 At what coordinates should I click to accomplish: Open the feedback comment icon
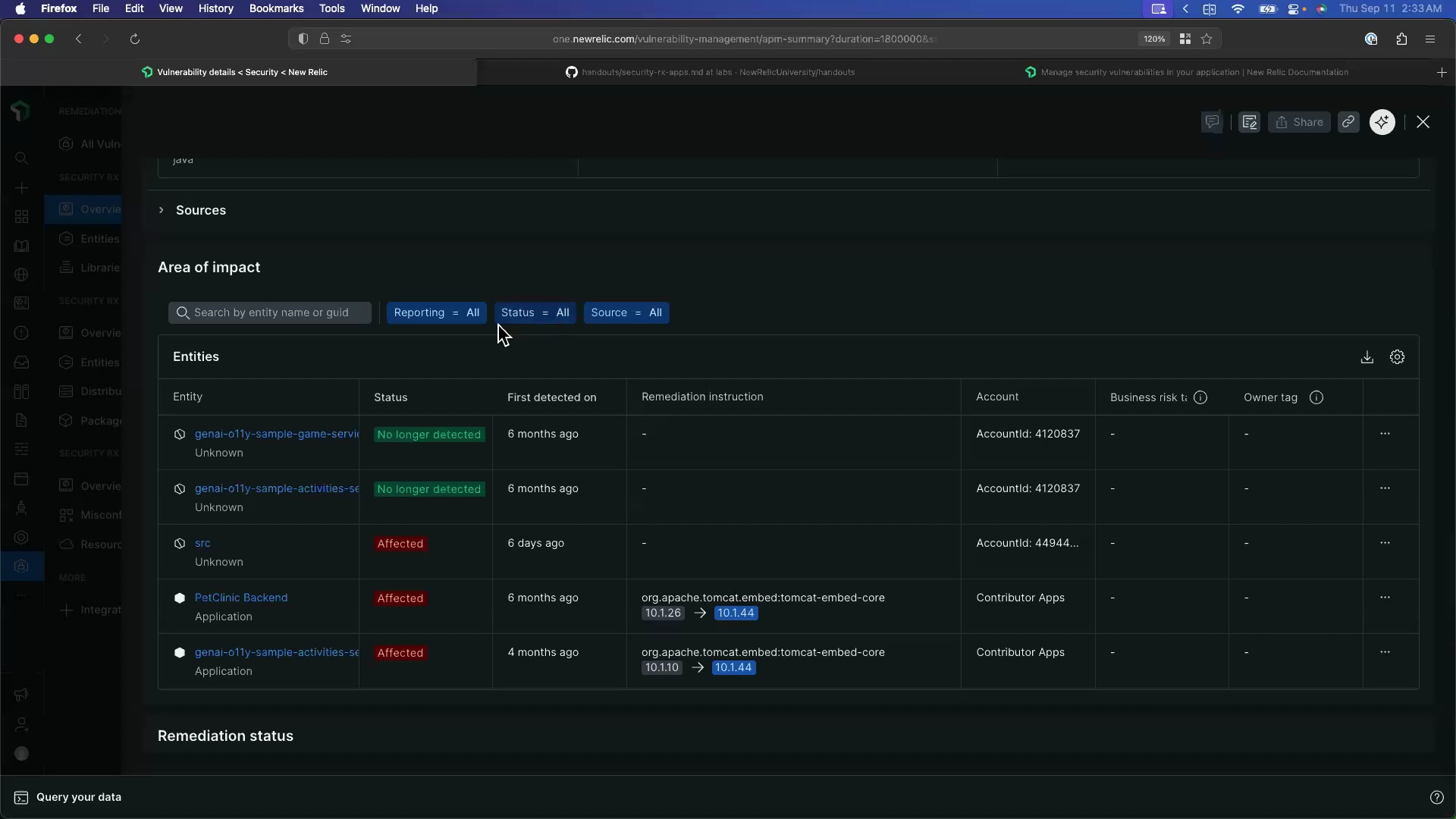click(1212, 122)
